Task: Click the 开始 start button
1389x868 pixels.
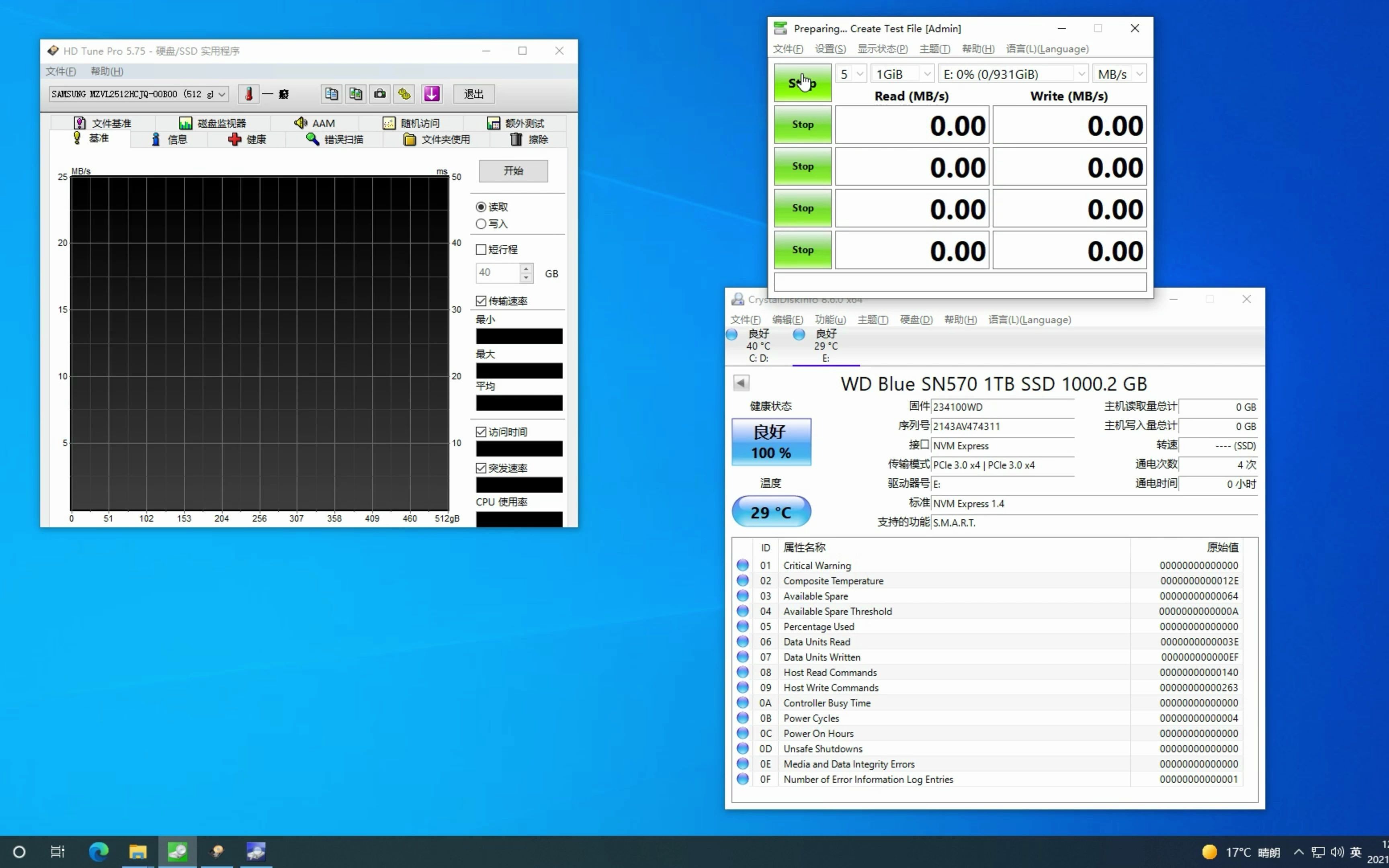Action: click(x=513, y=170)
